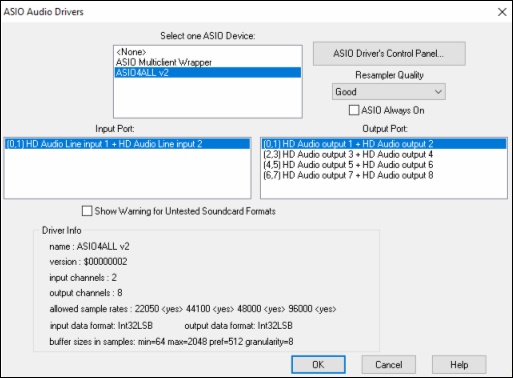Open the Good resampler quality combo box
This screenshot has height=378, width=513.
389,92
